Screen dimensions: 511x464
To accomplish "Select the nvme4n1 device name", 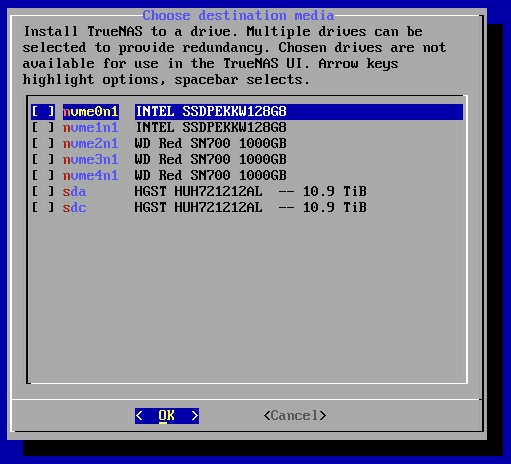I will [x=91, y=176].
